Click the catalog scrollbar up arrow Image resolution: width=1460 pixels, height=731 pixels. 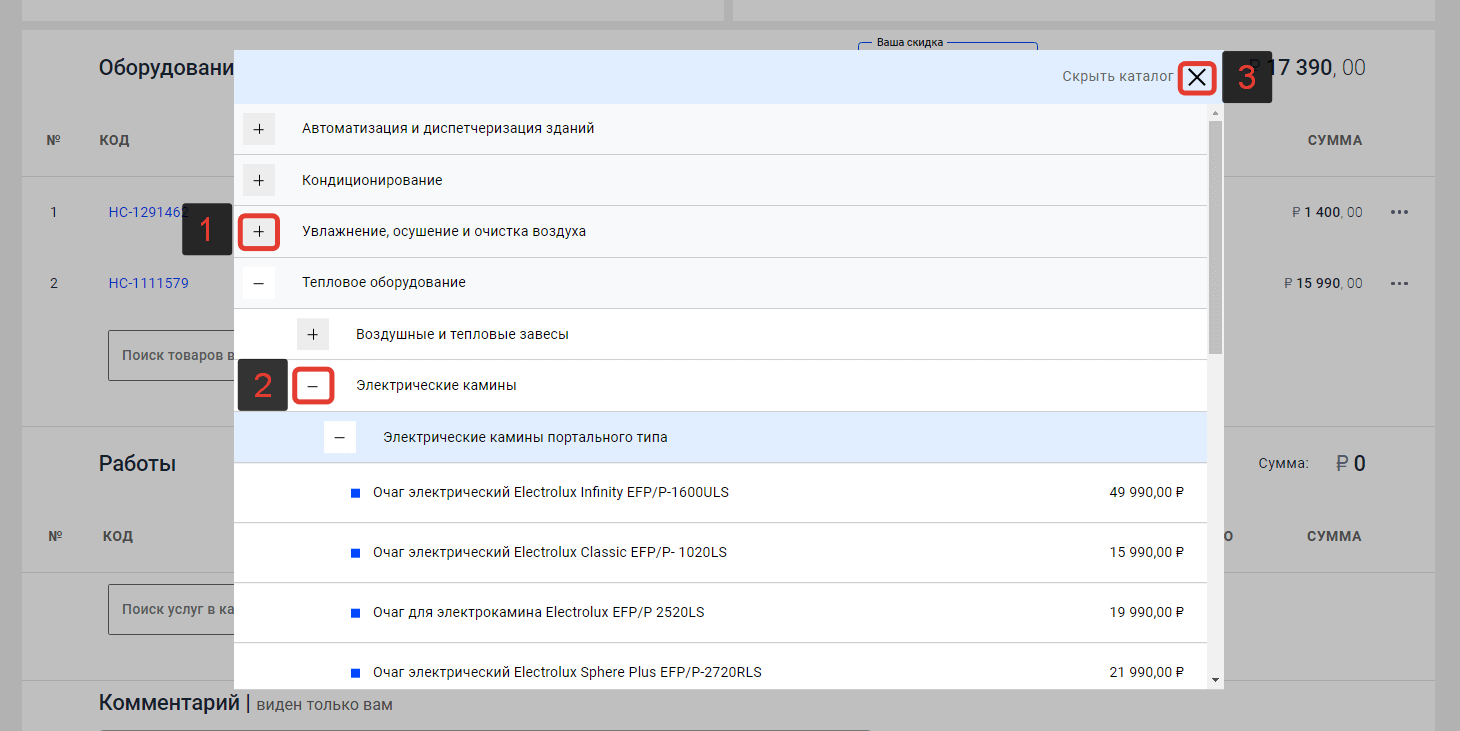pos(1216,112)
